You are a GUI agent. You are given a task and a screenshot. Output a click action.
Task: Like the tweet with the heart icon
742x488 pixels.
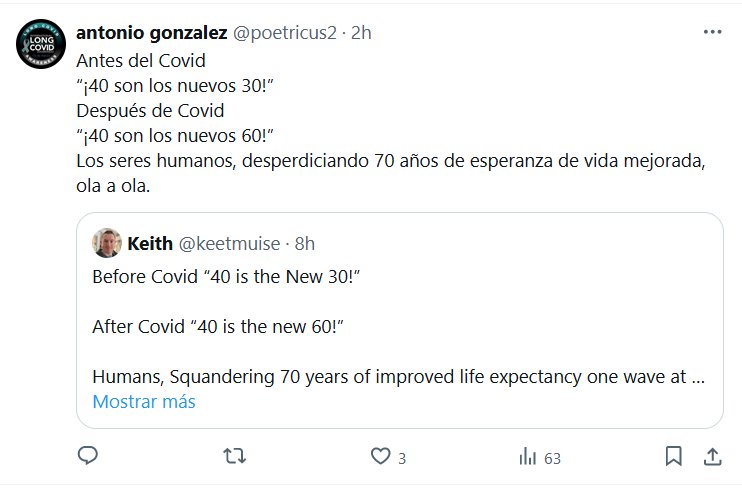click(x=380, y=457)
